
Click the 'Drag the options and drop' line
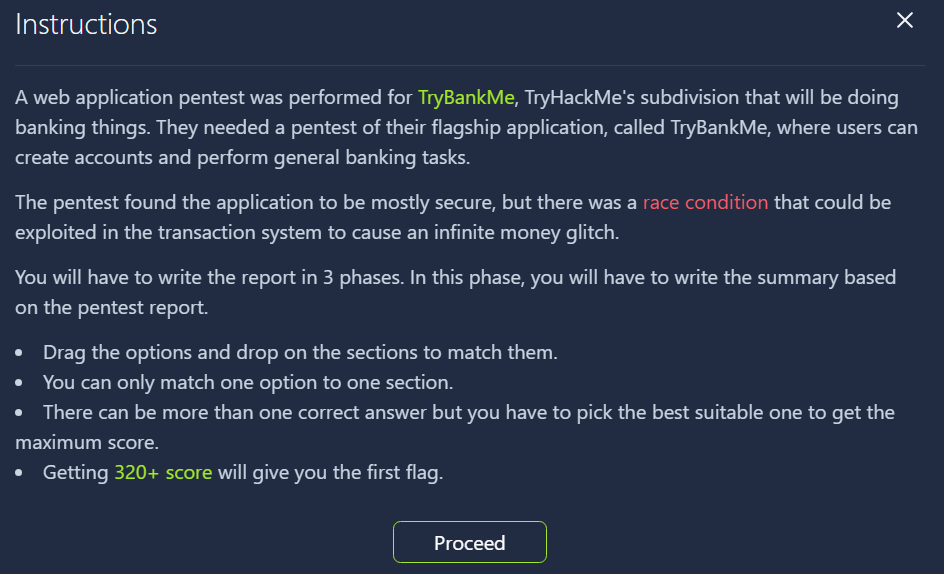301,352
